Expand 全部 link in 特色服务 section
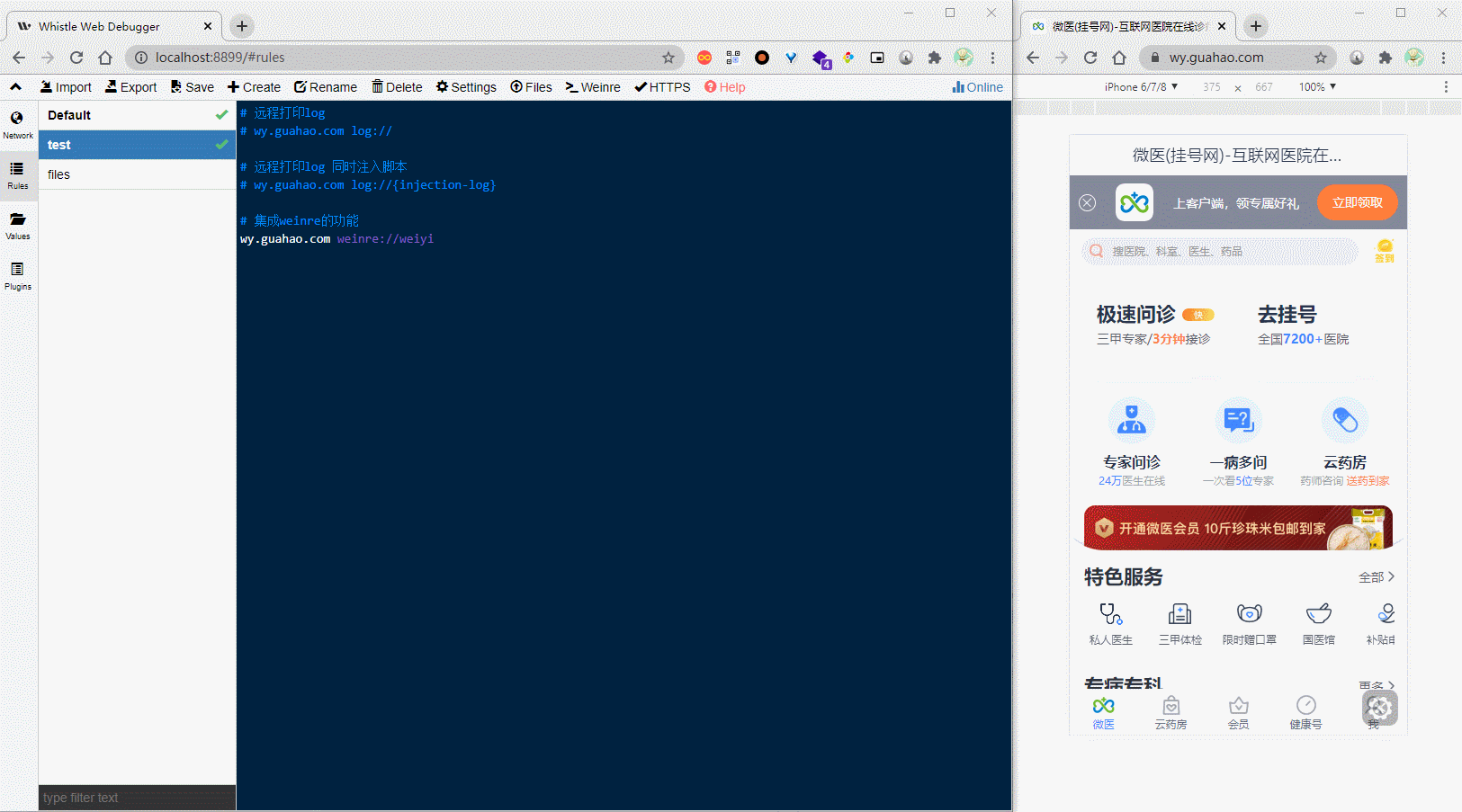Image resolution: width=1462 pixels, height=812 pixels. [x=1377, y=577]
